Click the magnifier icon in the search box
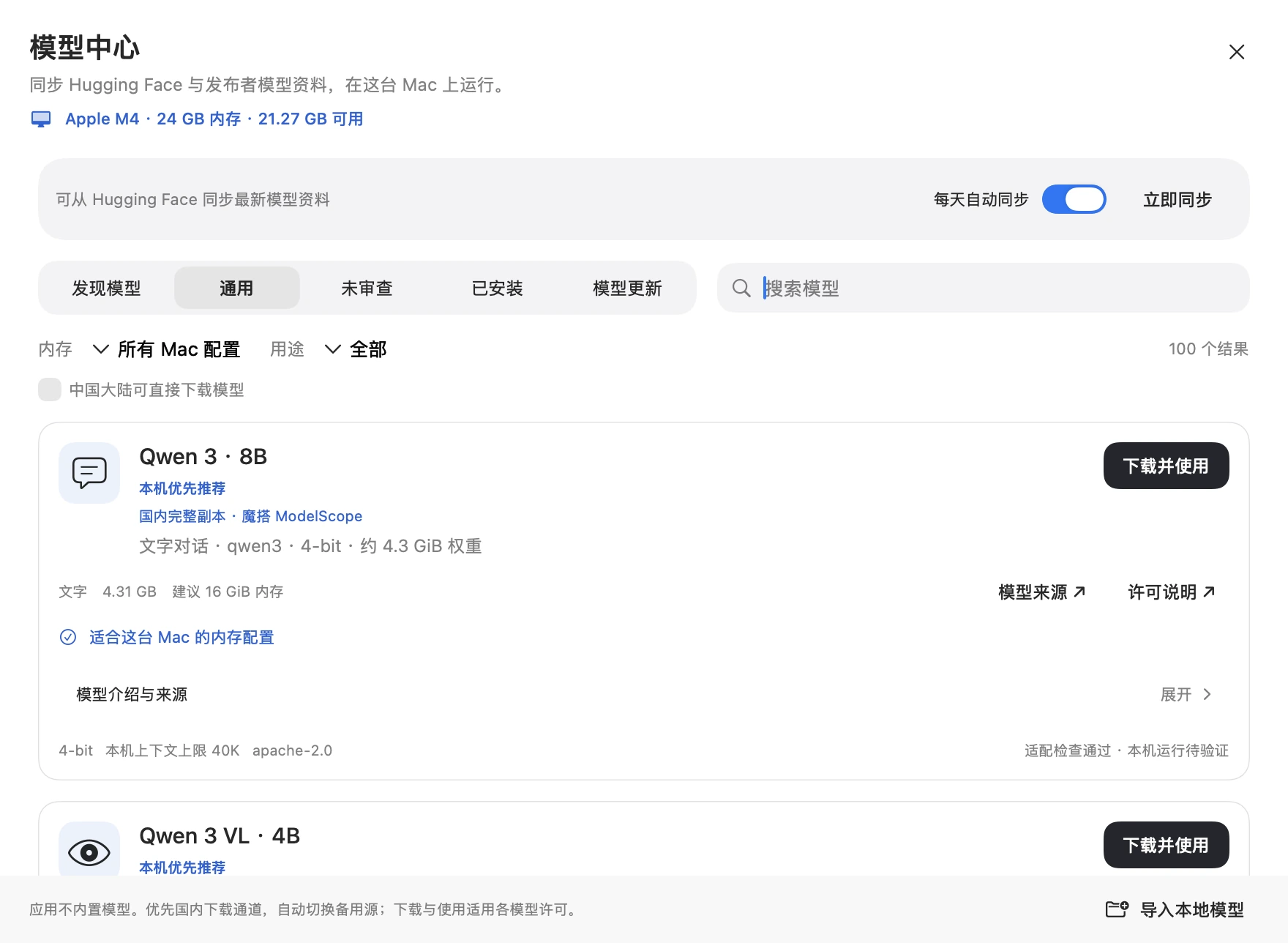 [741, 288]
